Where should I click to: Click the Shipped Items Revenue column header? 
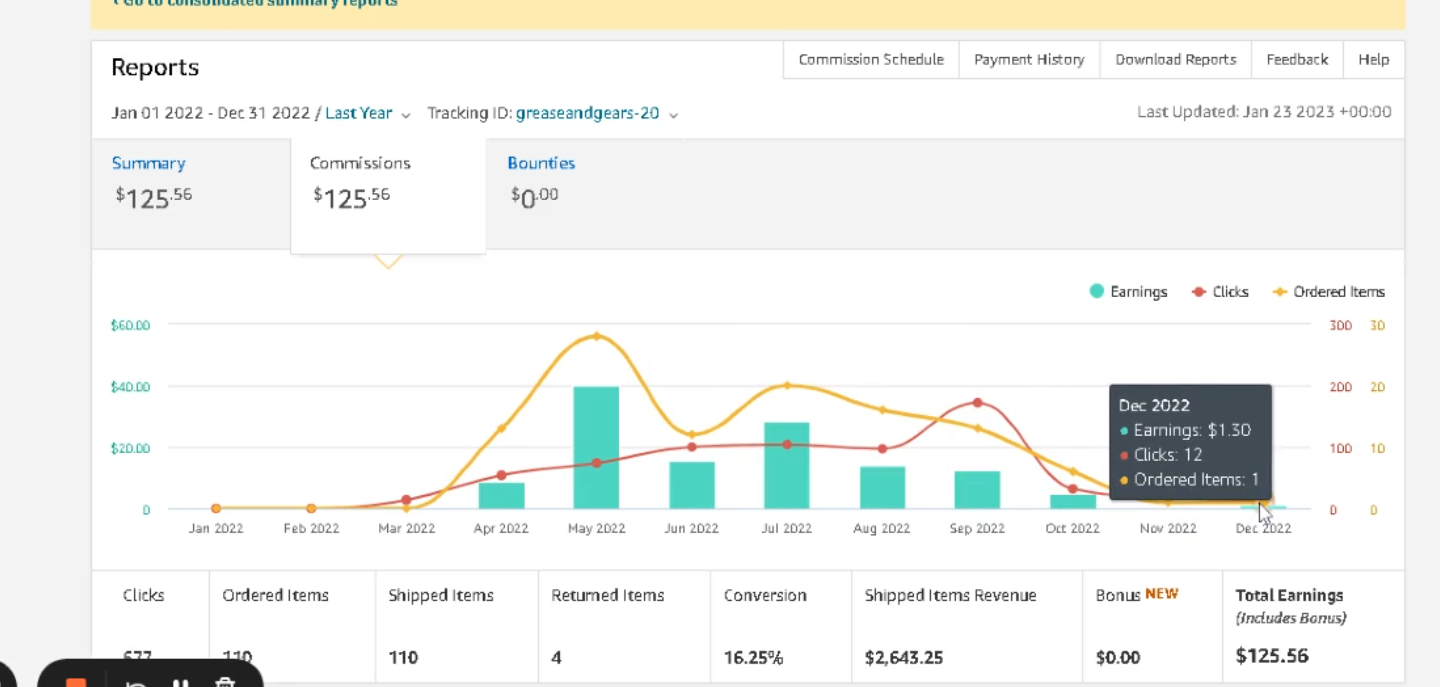950,595
